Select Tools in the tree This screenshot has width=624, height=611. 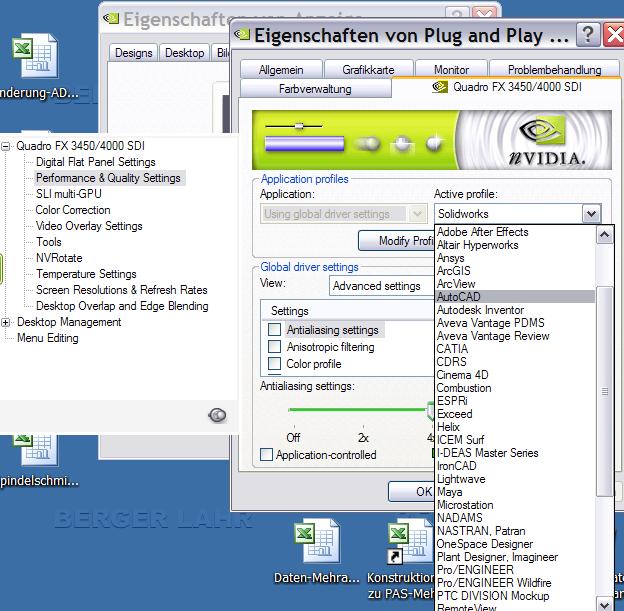[x=49, y=242]
